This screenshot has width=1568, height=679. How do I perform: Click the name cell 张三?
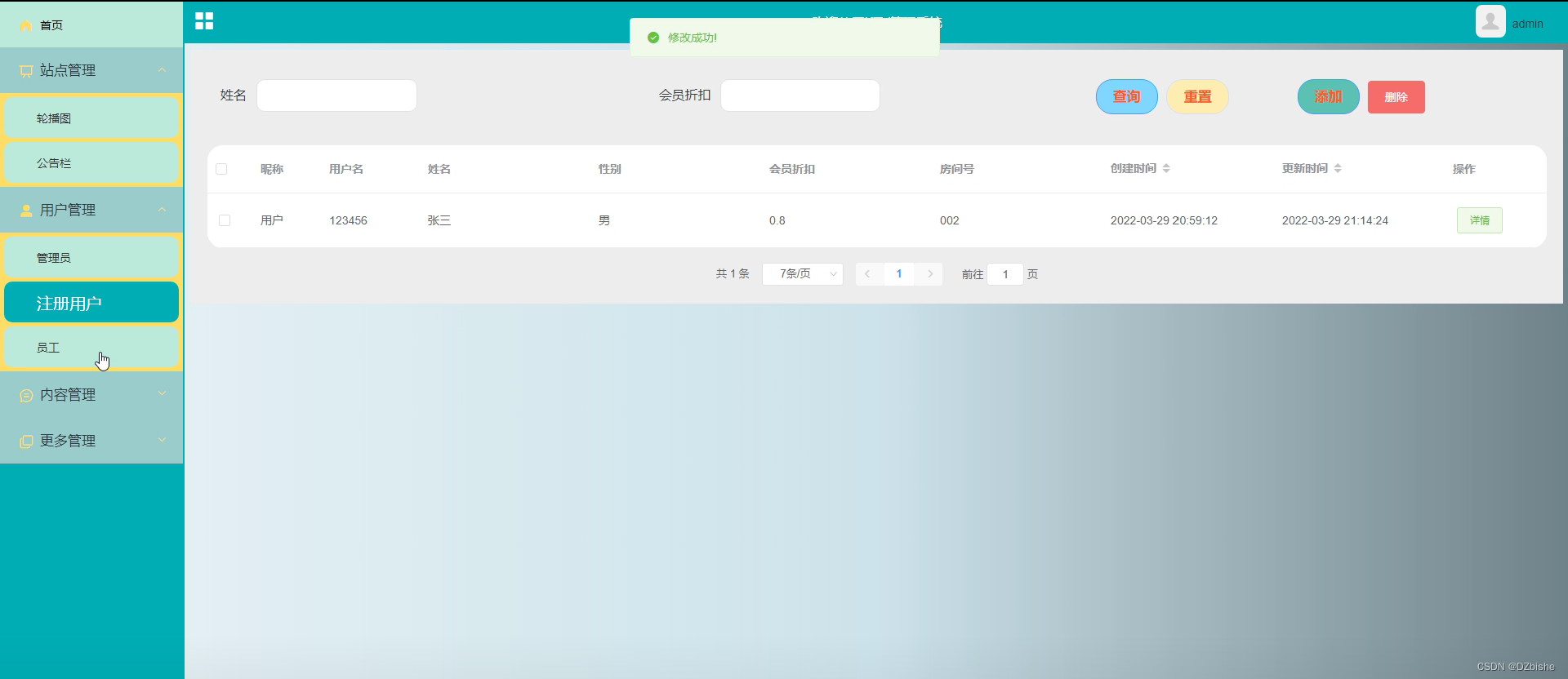coord(439,220)
